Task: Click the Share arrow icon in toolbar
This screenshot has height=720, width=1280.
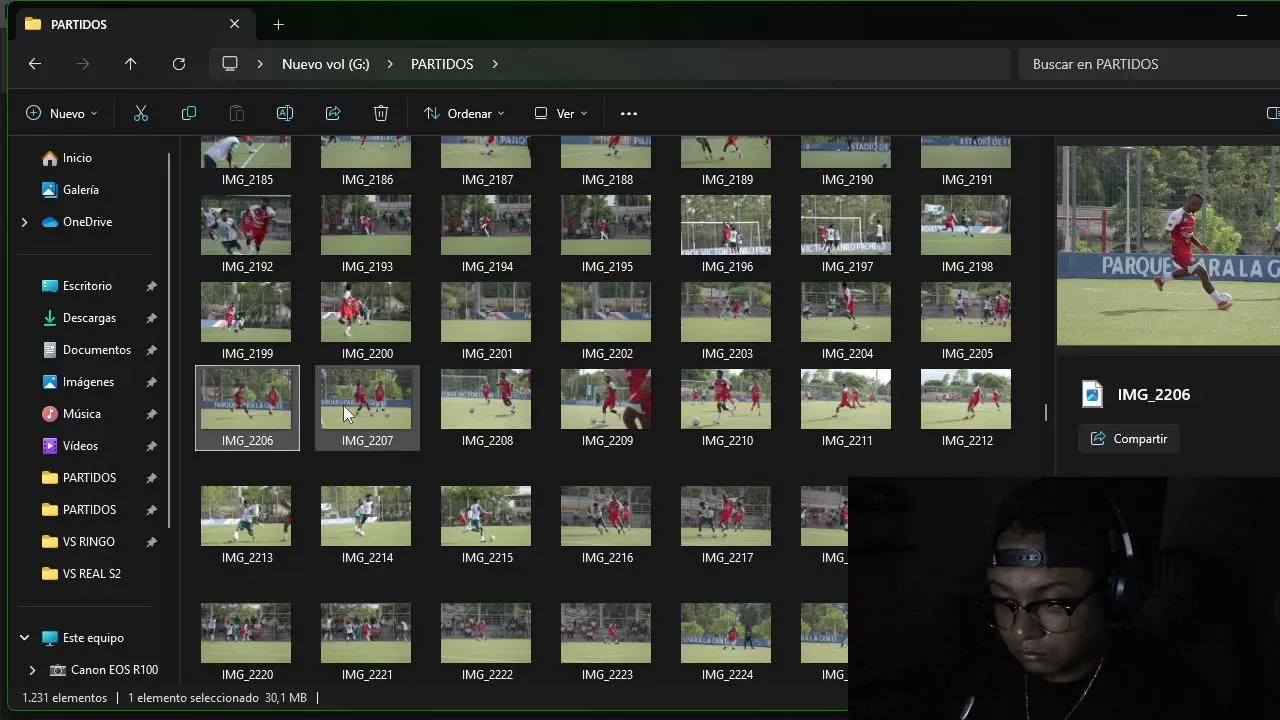Action: click(333, 113)
